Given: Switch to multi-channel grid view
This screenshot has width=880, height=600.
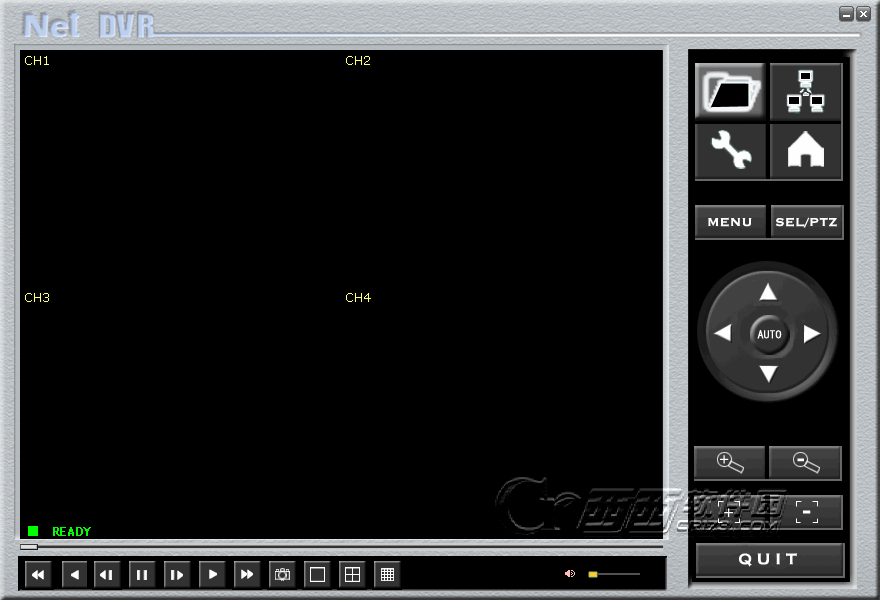Looking at the screenshot, I should pyautogui.click(x=387, y=574).
